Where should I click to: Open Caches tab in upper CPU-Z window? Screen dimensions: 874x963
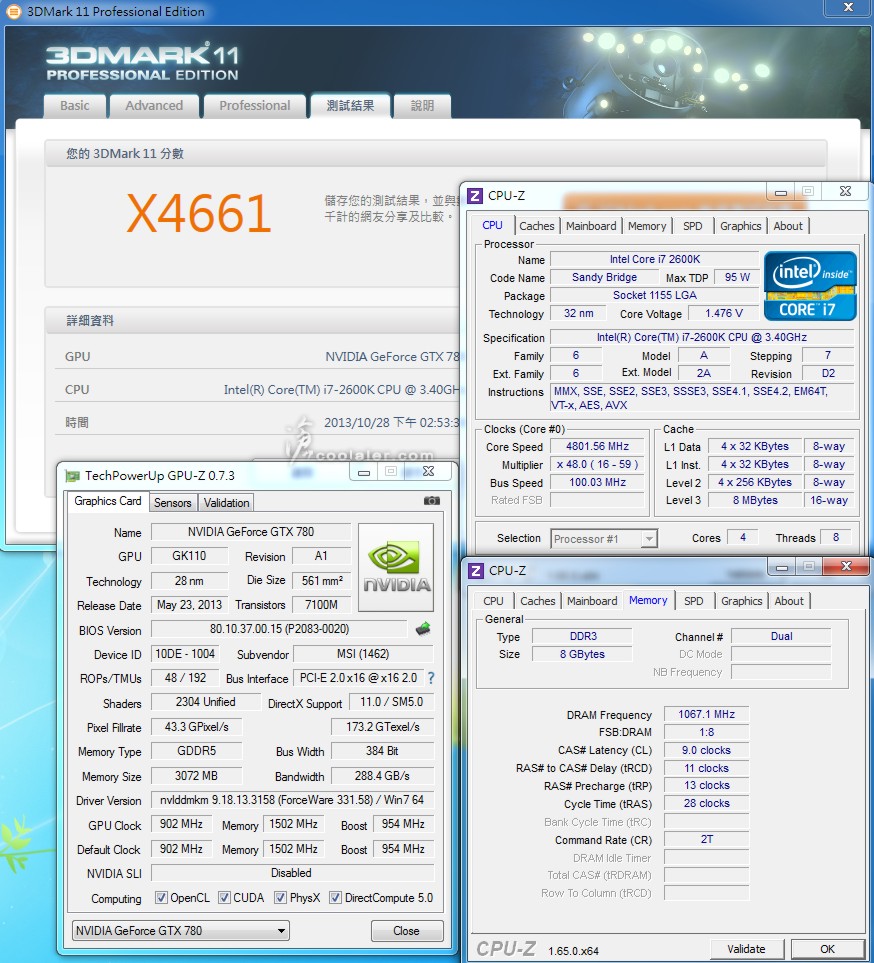537,226
